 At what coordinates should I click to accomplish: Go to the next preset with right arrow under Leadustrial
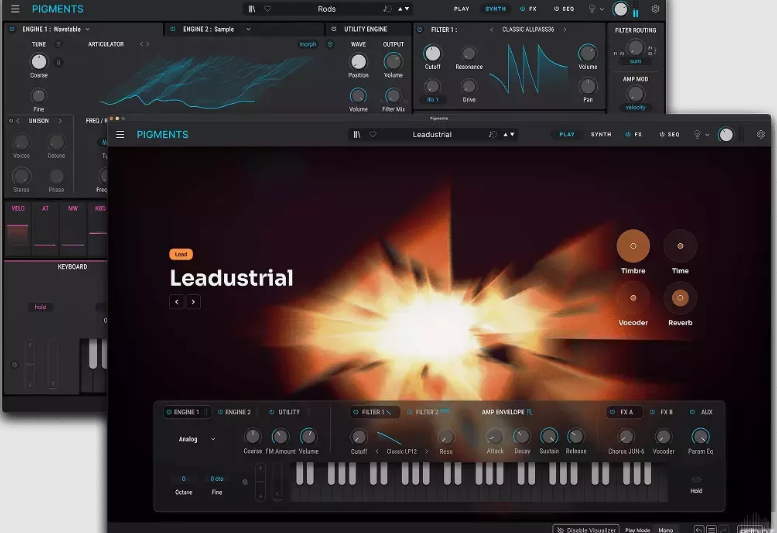[x=193, y=302]
